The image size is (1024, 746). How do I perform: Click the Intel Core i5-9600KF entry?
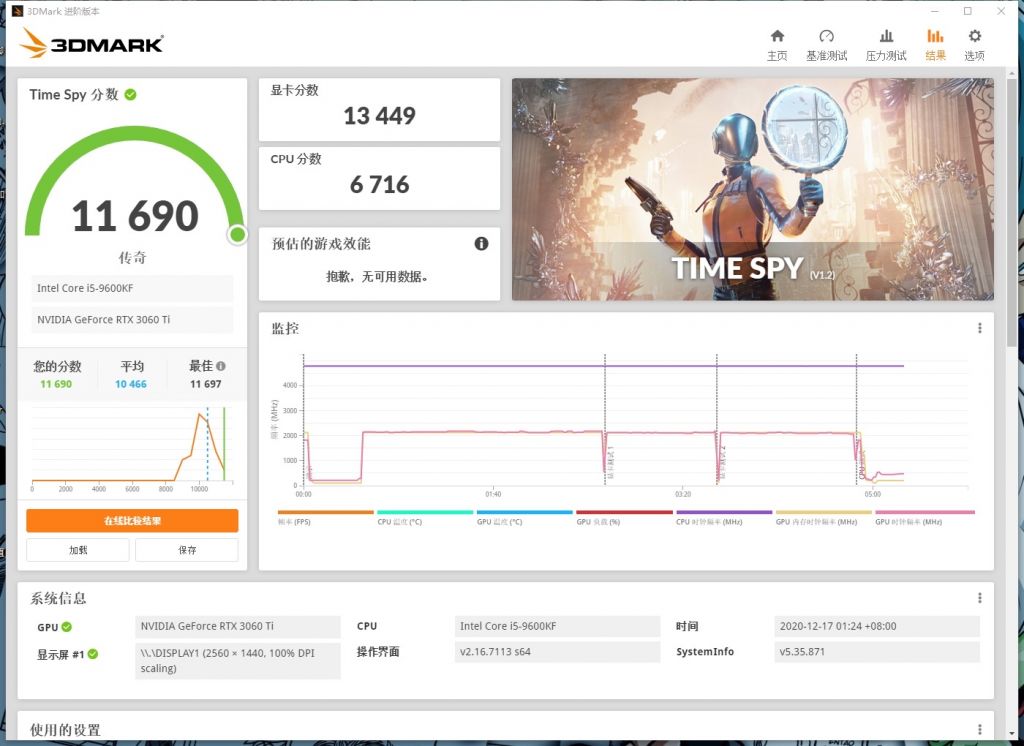131,289
